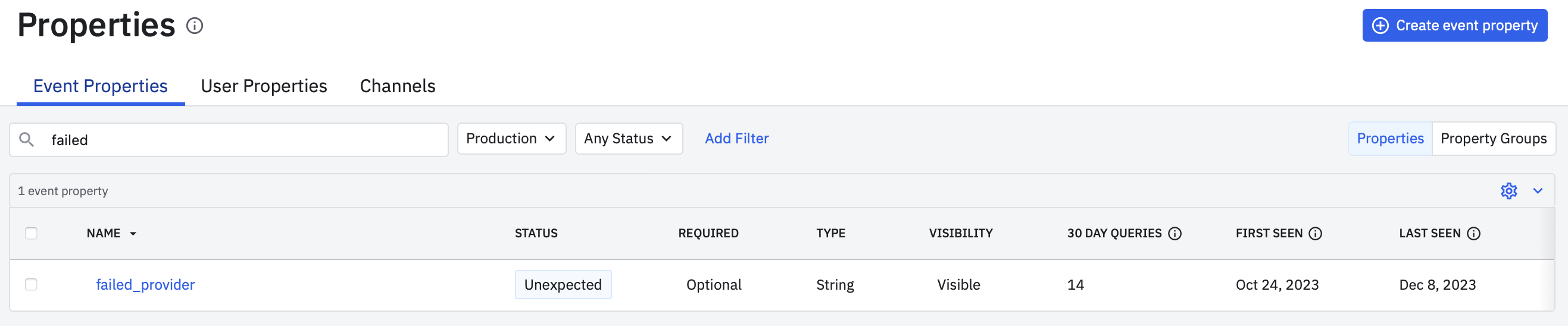The height and width of the screenshot is (326, 1568).
Task: Toggle the select-all header checkbox
Action: 31,234
